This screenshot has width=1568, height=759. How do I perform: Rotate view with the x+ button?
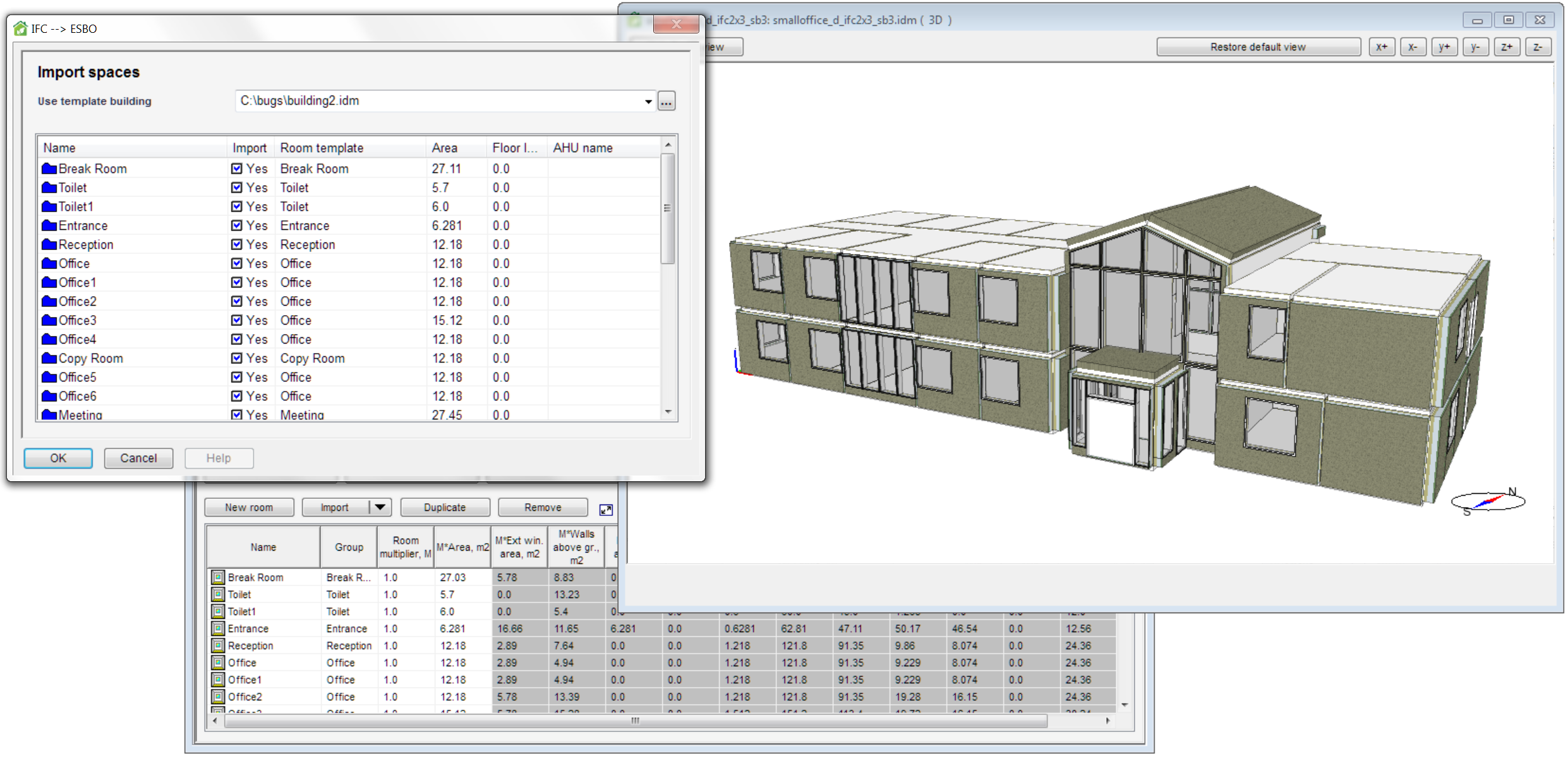pyautogui.click(x=1382, y=47)
